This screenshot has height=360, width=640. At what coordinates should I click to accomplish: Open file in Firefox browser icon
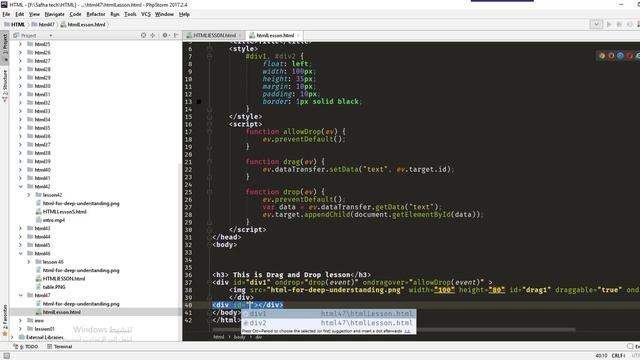[611, 56]
